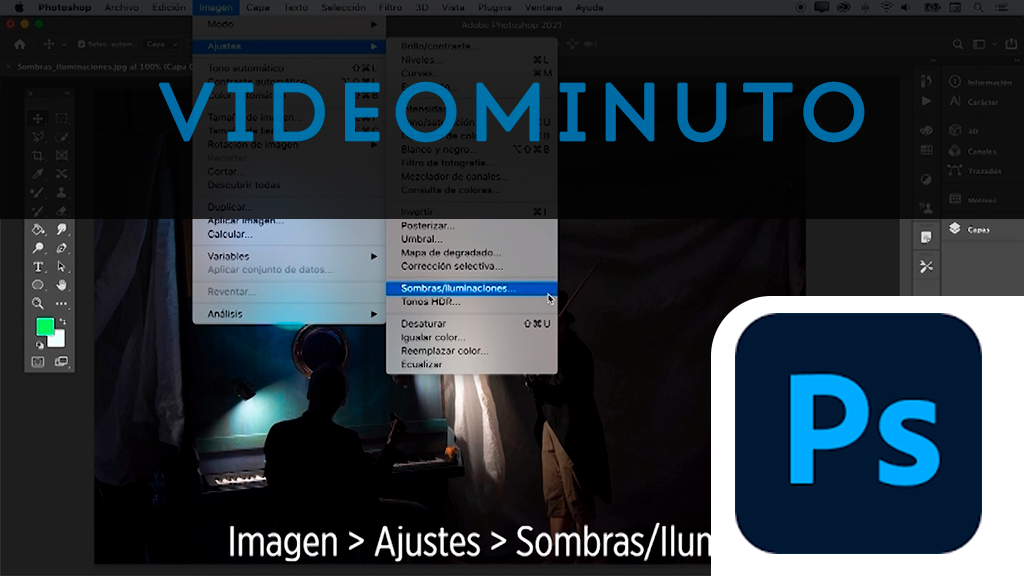The height and width of the screenshot is (576, 1024).
Task: Swap foreground and background colors
Action: click(63, 321)
